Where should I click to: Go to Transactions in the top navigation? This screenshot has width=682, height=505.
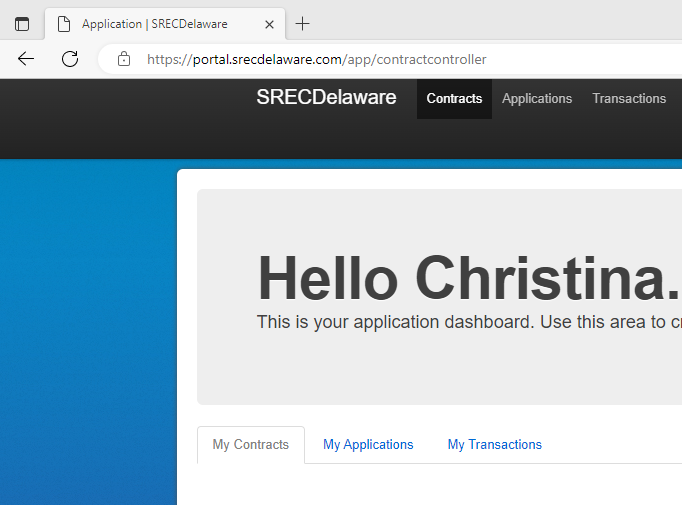[629, 99]
